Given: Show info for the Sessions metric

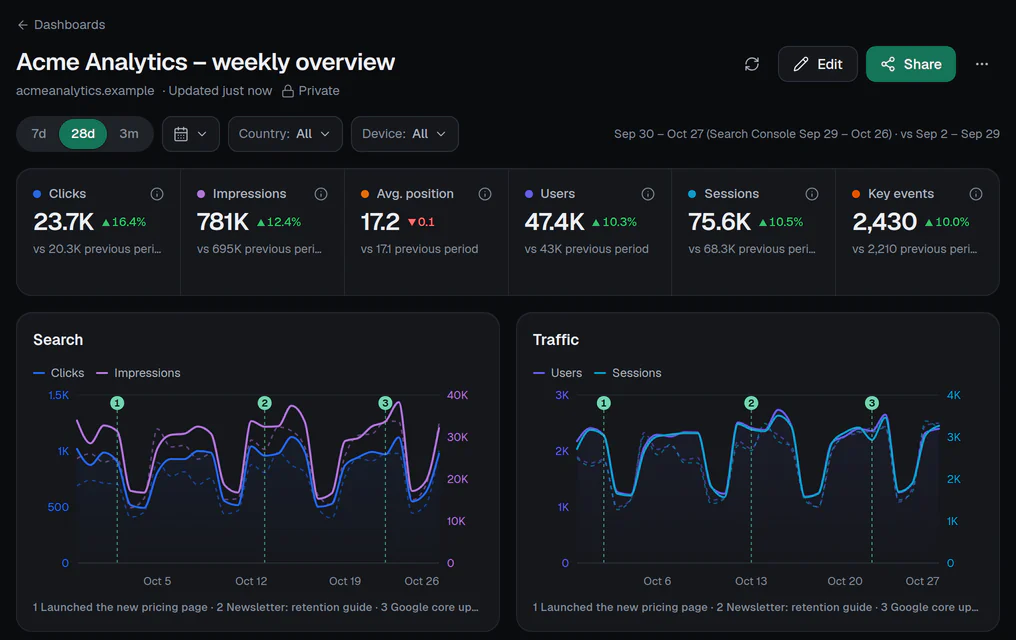Looking at the screenshot, I should [x=812, y=194].
